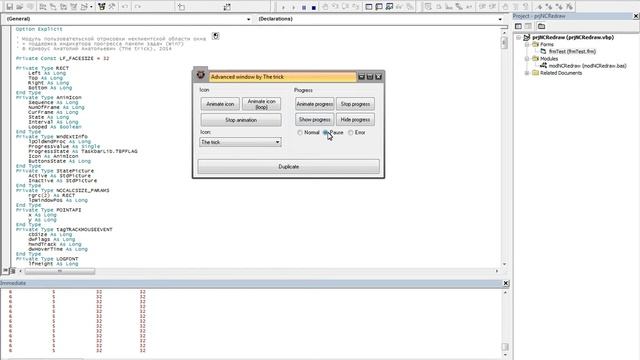Click the Uncomment Block toolbar icon
The width and height of the screenshot is (640, 360).
[x=526, y=7]
